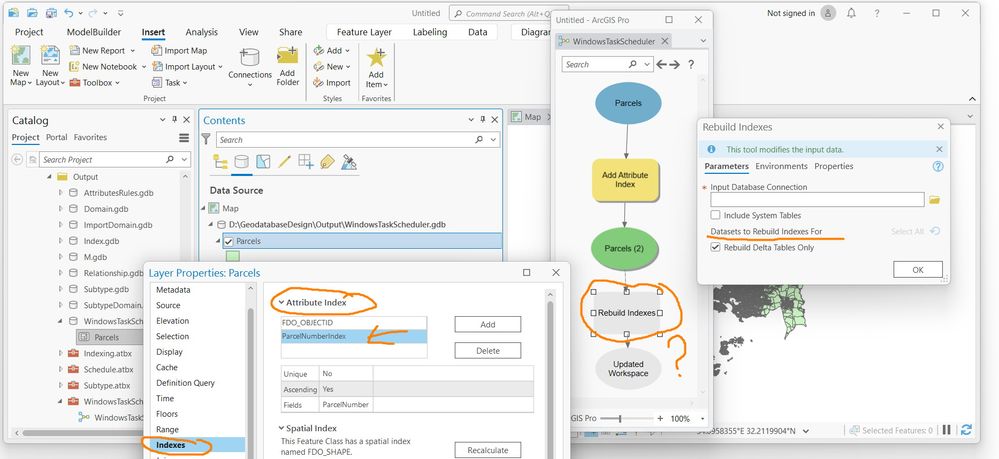Enable Include System Tables checkbox
Viewport: 999px width, 459px height.
pyautogui.click(x=715, y=215)
